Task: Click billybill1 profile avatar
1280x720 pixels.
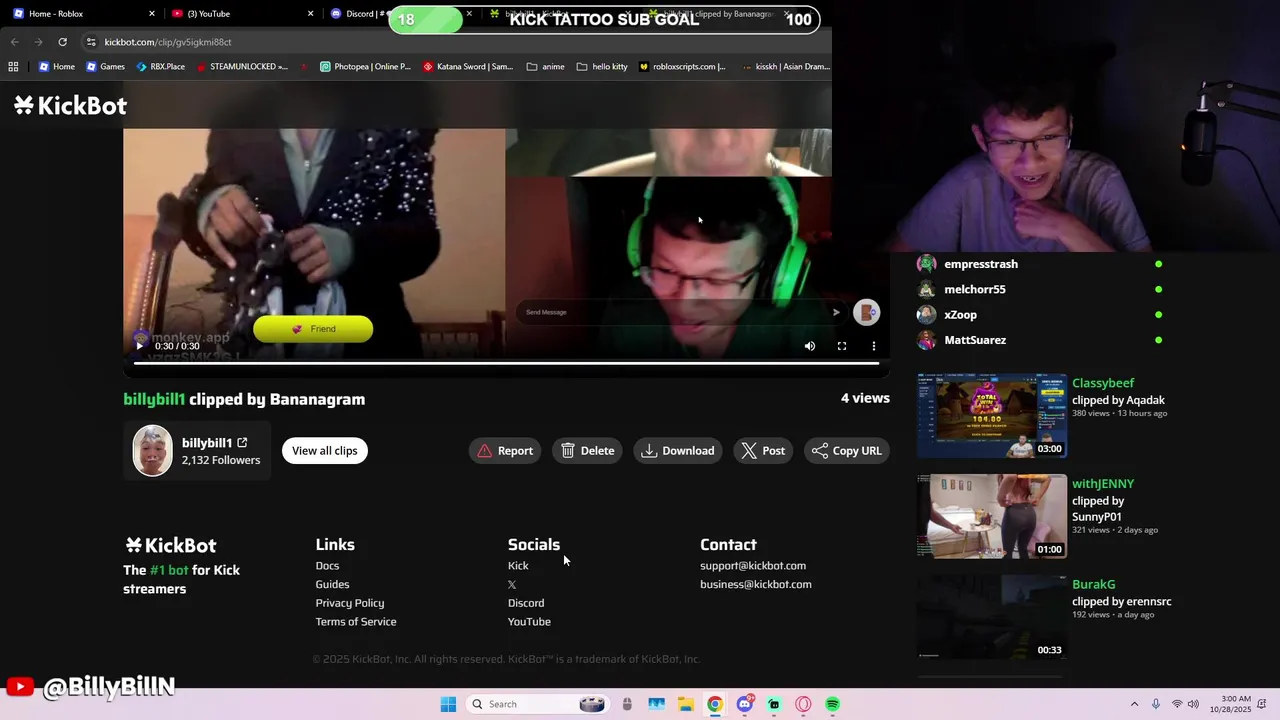Action: coord(153,451)
